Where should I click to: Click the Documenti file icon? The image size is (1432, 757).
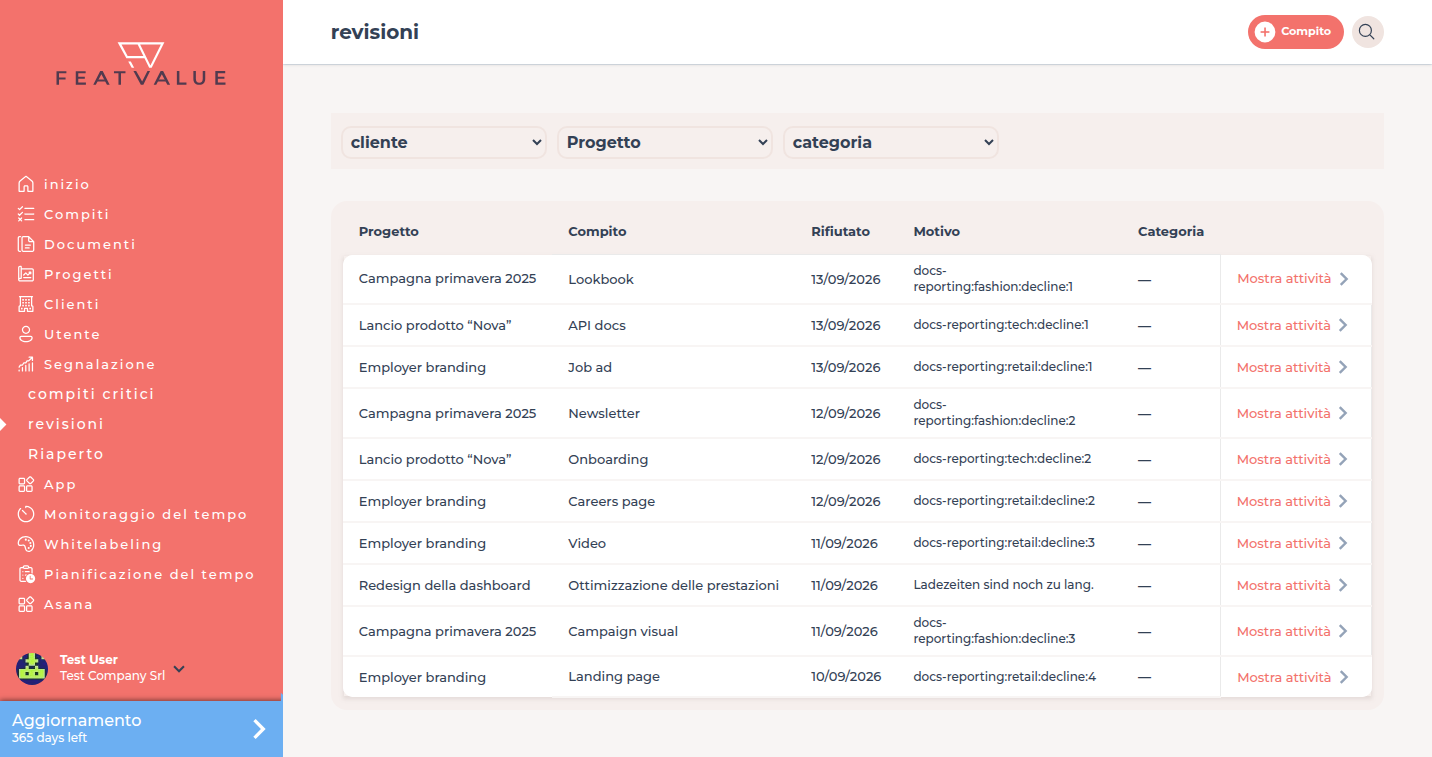pyautogui.click(x=26, y=244)
